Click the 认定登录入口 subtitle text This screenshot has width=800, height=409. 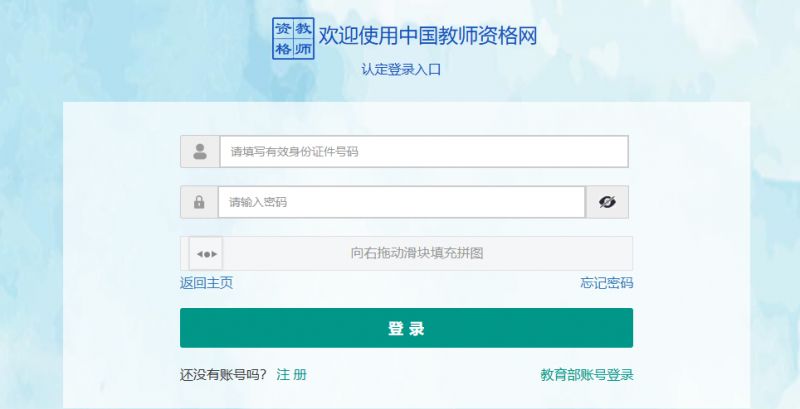click(x=401, y=69)
